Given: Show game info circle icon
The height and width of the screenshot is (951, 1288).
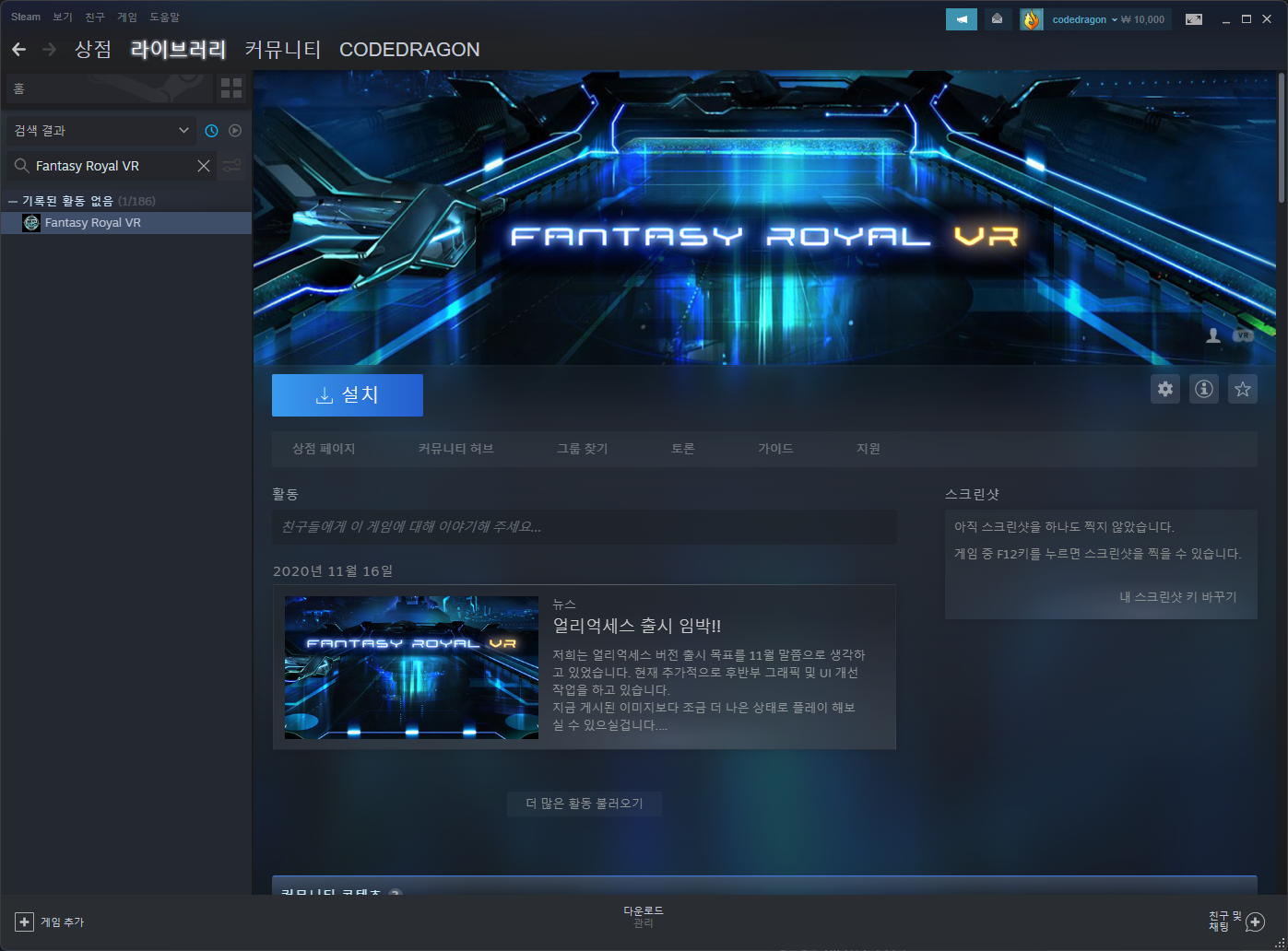Looking at the screenshot, I should (x=1204, y=389).
